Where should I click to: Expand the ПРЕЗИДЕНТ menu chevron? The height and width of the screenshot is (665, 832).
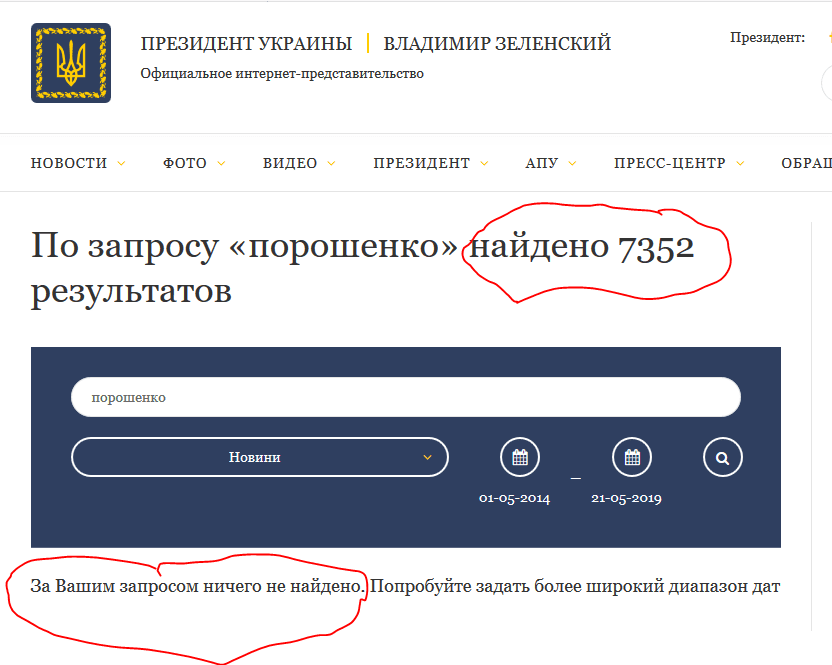(484, 163)
